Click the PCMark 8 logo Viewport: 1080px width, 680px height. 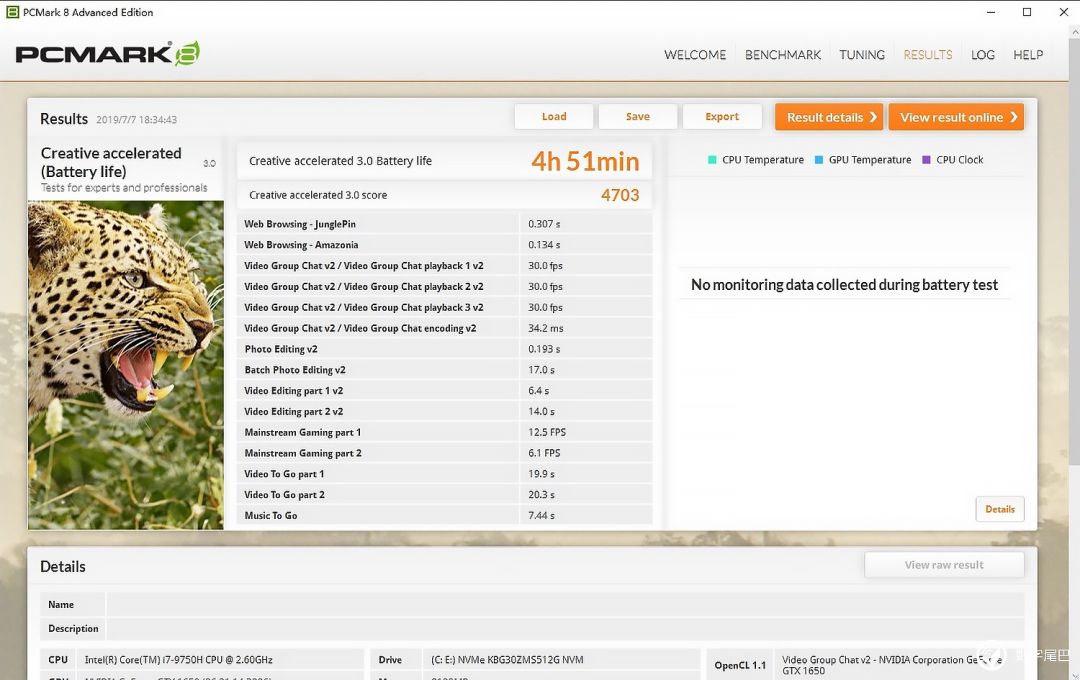coord(107,54)
